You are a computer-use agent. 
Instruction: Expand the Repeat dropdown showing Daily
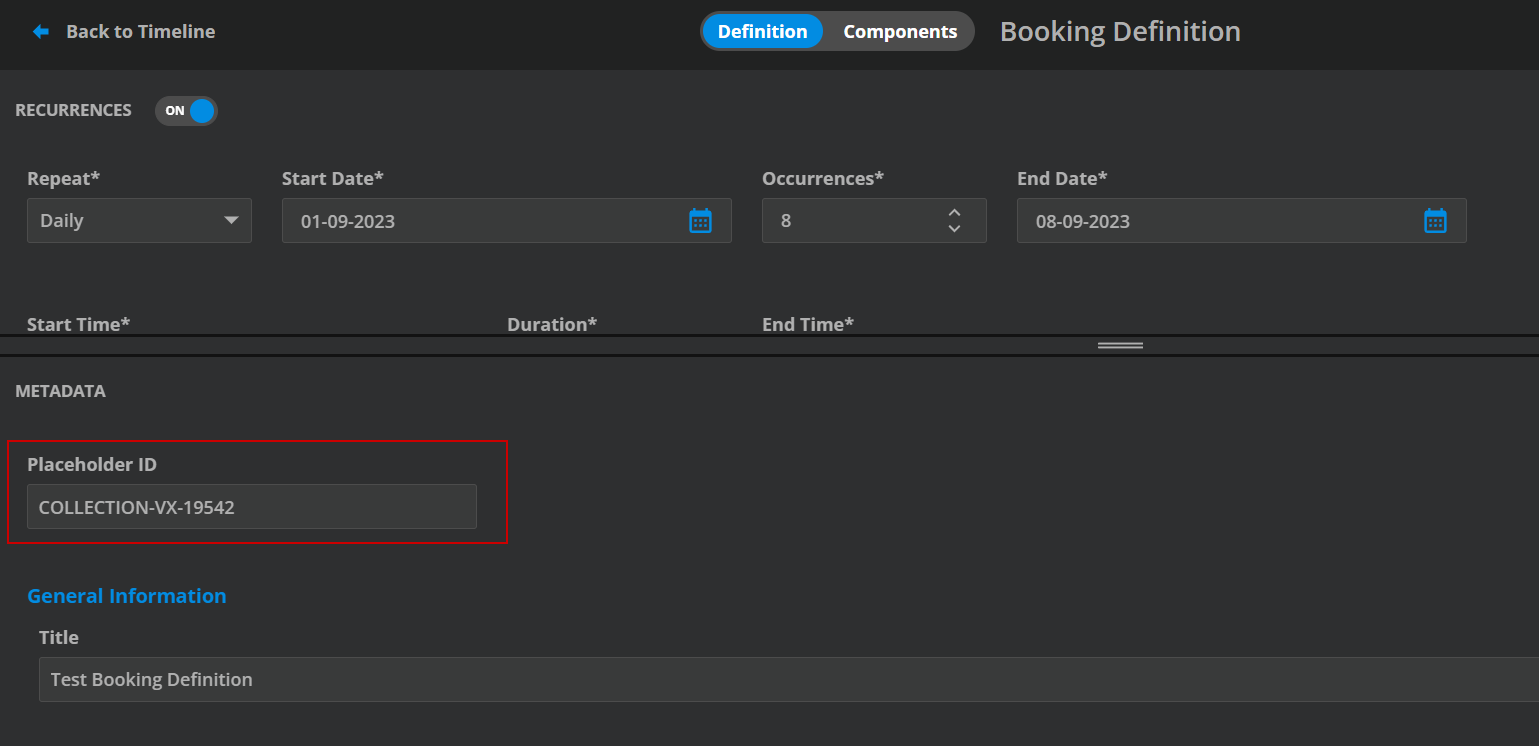(x=139, y=221)
